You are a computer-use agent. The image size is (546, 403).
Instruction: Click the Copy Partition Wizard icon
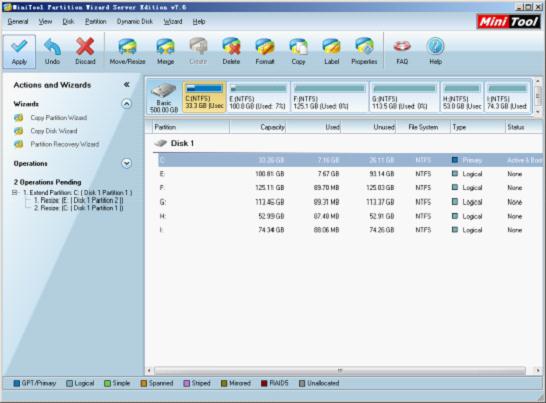click(19, 118)
